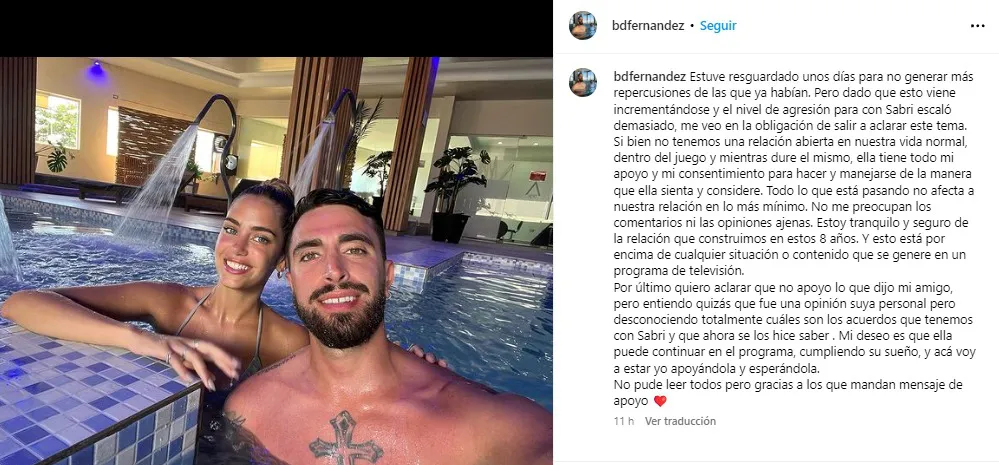Viewport: 999px width, 465px height.
Task: Show translation via Ver traducción
Action: click(680, 421)
